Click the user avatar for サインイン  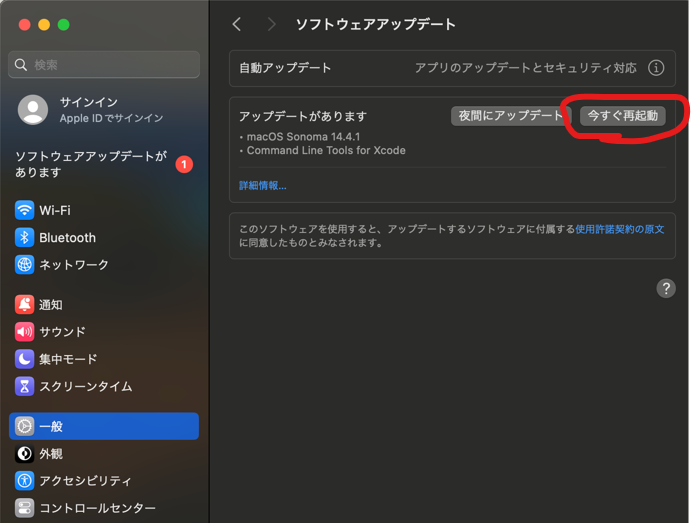tap(33, 110)
